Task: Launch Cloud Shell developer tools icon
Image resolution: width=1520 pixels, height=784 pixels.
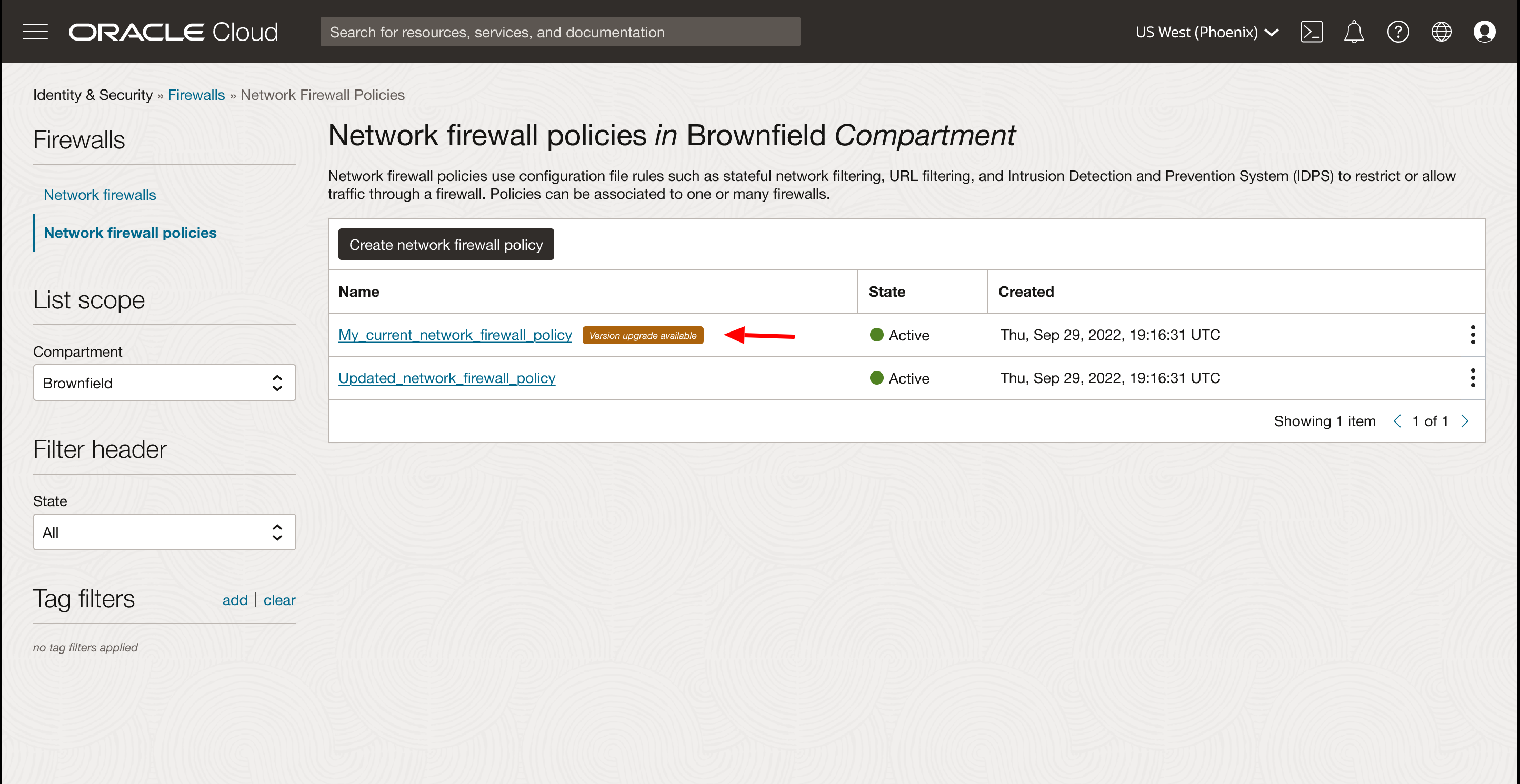Action: [x=1311, y=32]
